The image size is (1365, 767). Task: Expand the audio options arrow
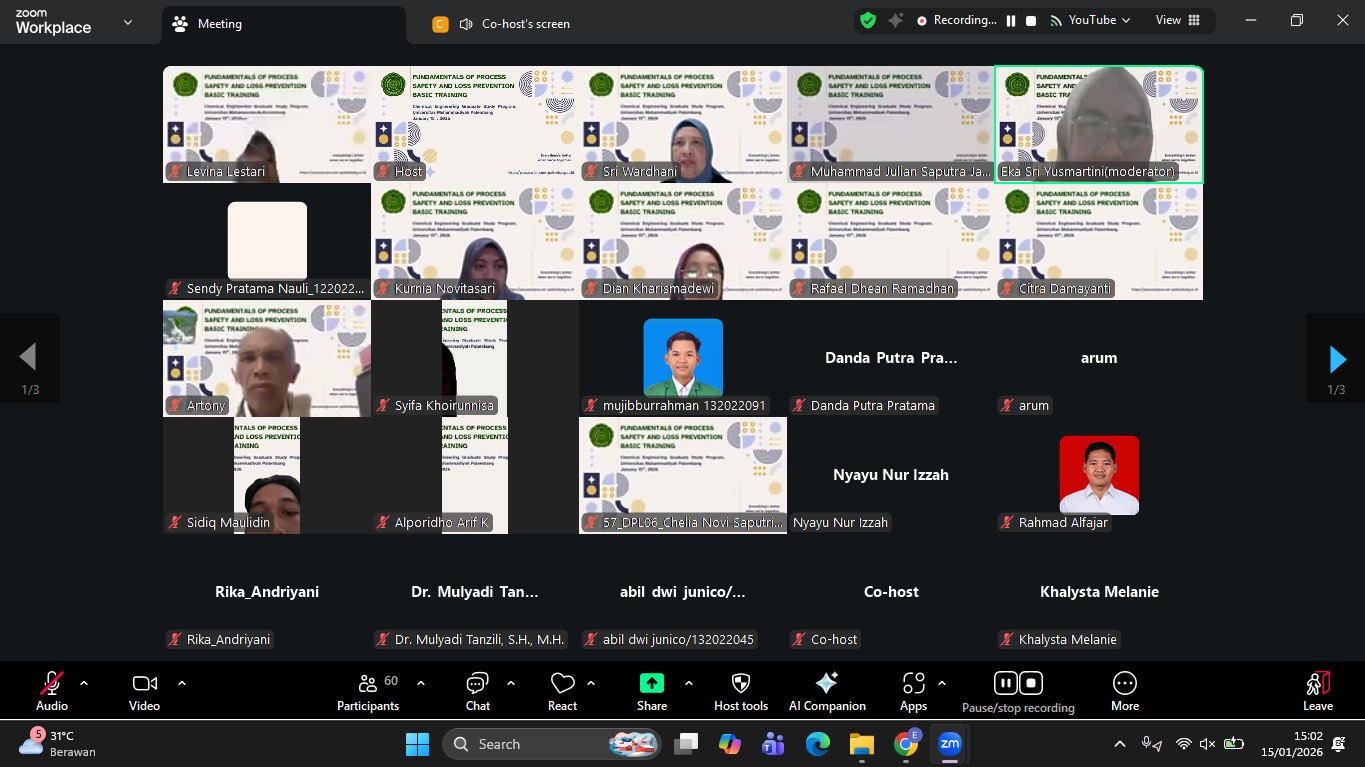(x=84, y=684)
